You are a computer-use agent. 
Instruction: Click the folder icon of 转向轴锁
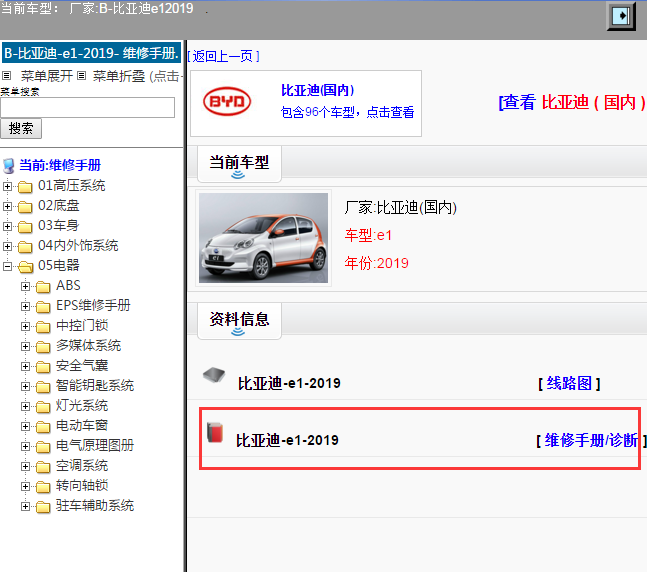pos(43,487)
